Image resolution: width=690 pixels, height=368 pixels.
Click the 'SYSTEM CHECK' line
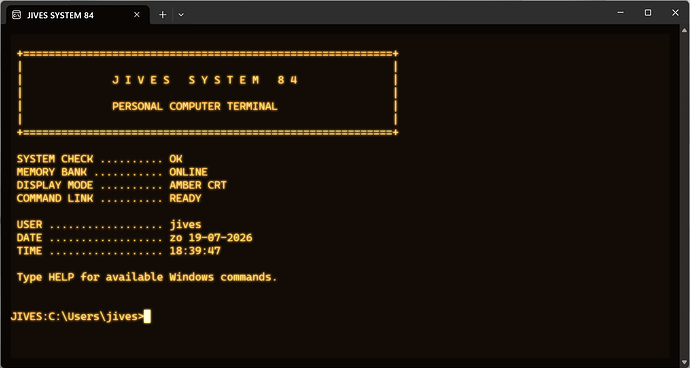click(99, 159)
